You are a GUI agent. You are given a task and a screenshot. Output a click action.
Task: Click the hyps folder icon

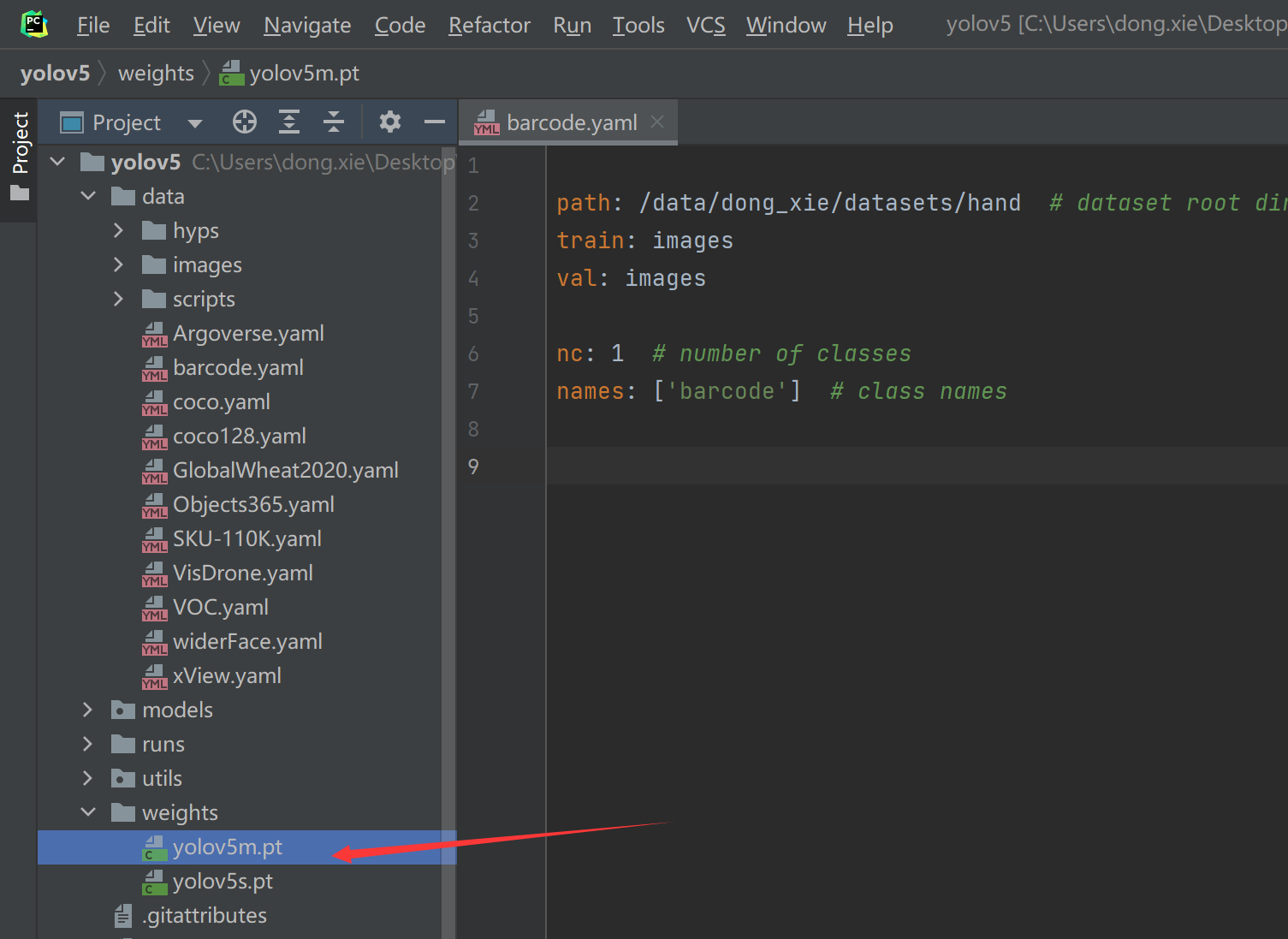pos(154,230)
